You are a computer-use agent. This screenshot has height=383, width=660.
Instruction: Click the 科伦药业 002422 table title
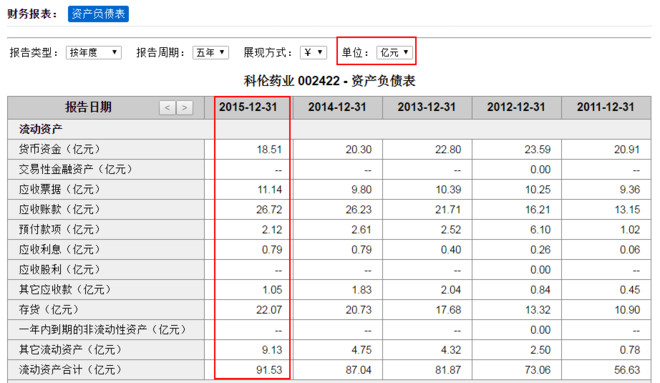click(330, 81)
